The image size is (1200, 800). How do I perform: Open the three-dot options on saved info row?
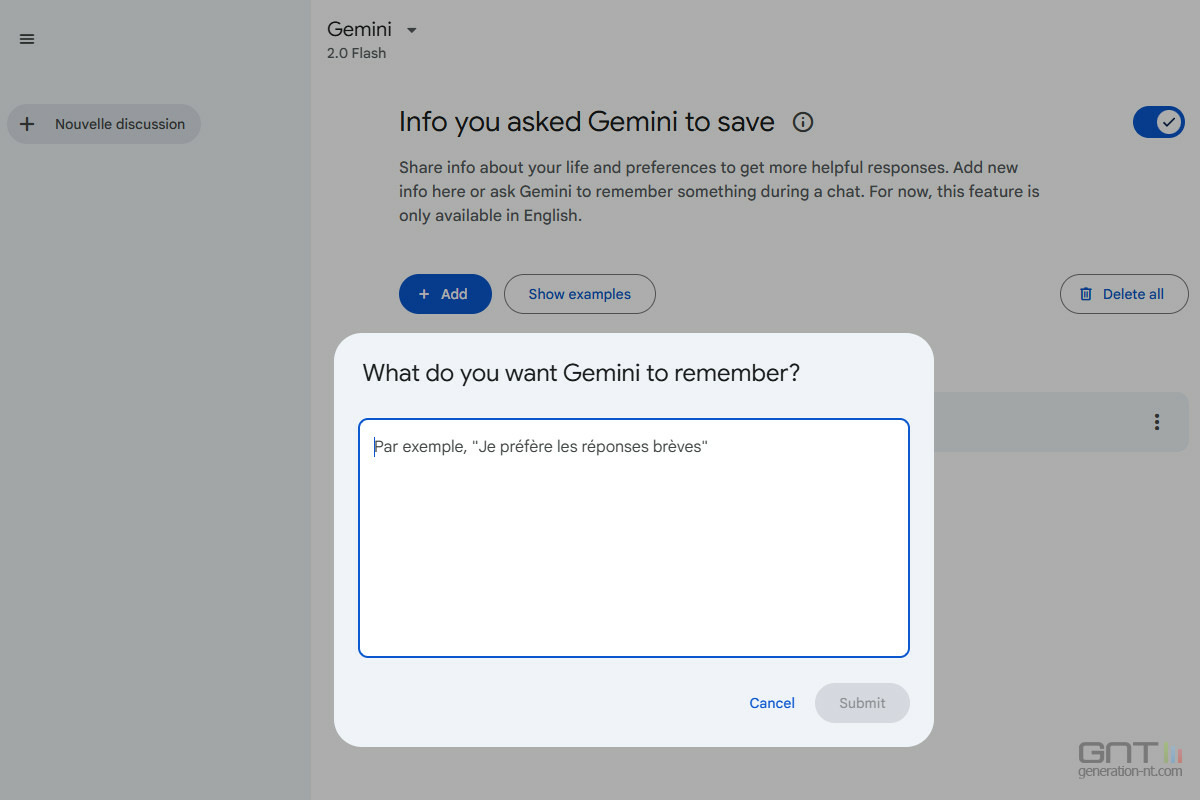[1156, 422]
